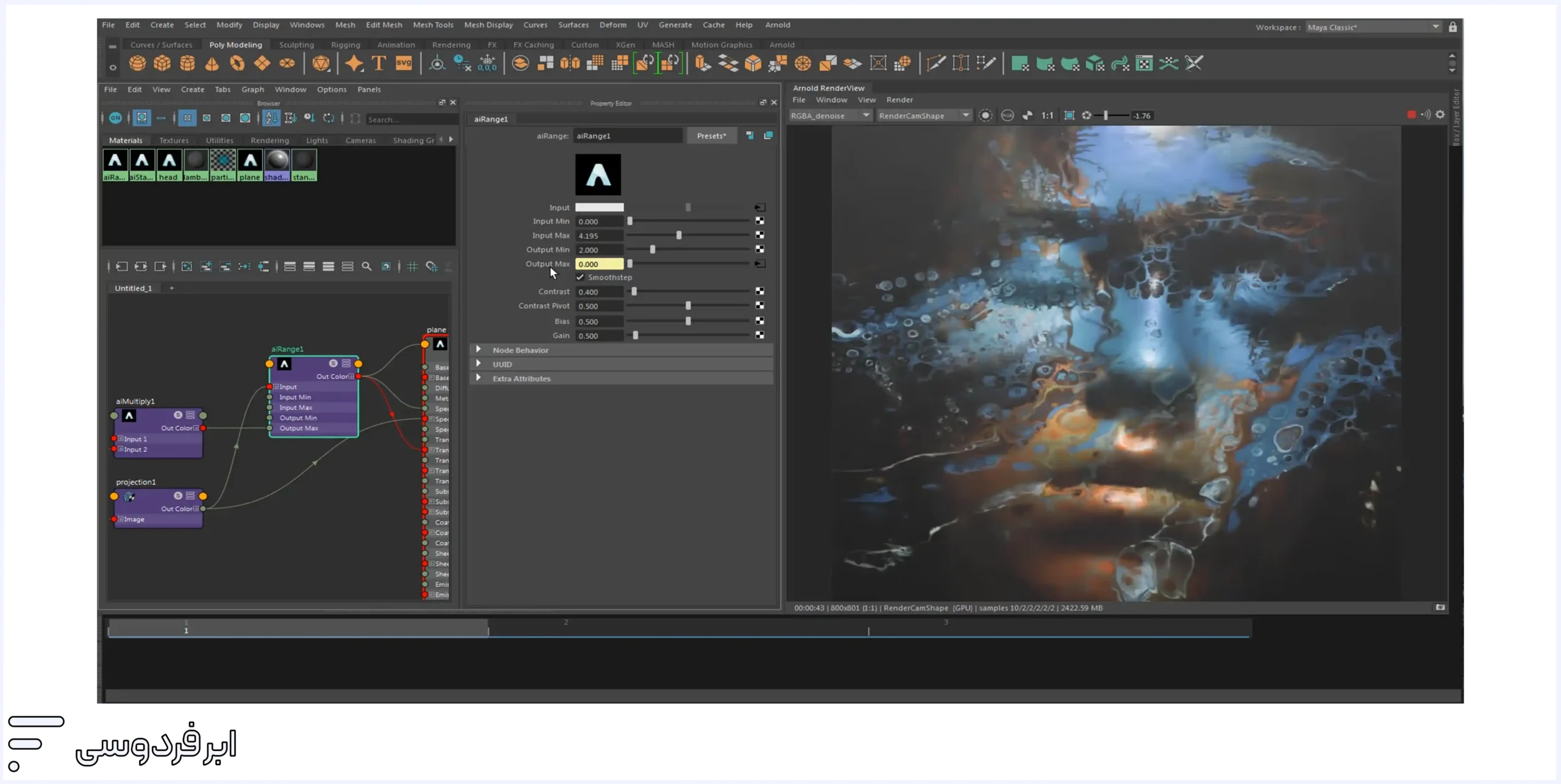Select the Polygon Cube creation tool

tap(162, 63)
